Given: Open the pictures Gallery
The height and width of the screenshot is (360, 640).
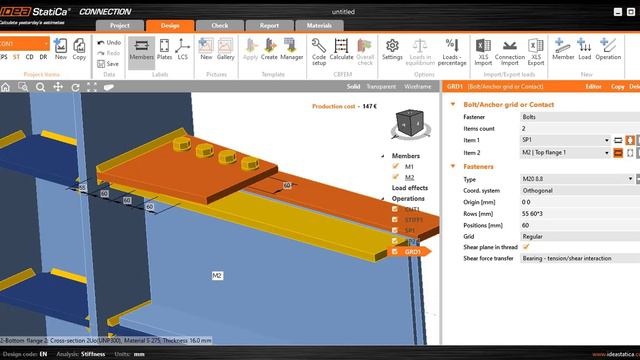Looking at the screenshot, I should click(x=225, y=49).
